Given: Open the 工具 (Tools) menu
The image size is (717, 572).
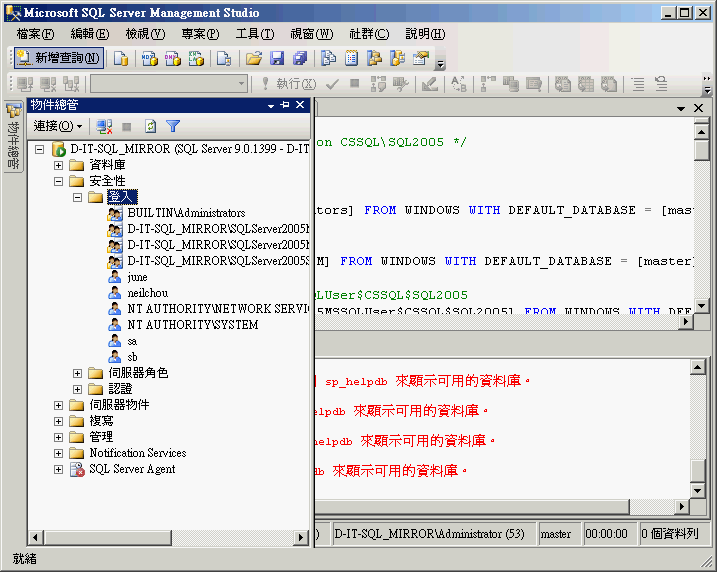Looking at the screenshot, I should pos(255,34).
